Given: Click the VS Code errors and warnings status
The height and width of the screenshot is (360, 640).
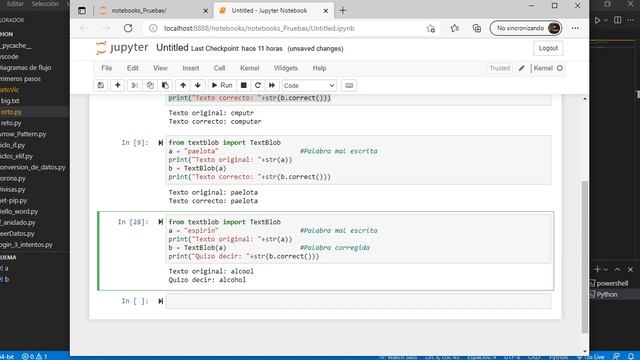Looking at the screenshot, I should click(35, 356).
